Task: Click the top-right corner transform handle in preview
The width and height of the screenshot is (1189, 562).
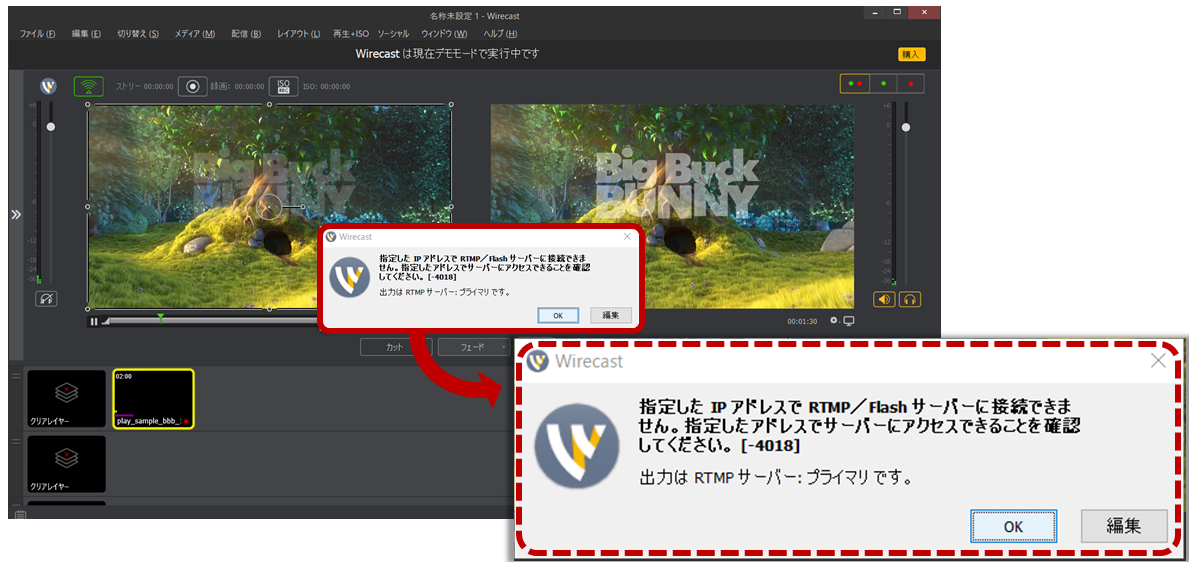Action: pyautogui.click(x=451, y=105)
